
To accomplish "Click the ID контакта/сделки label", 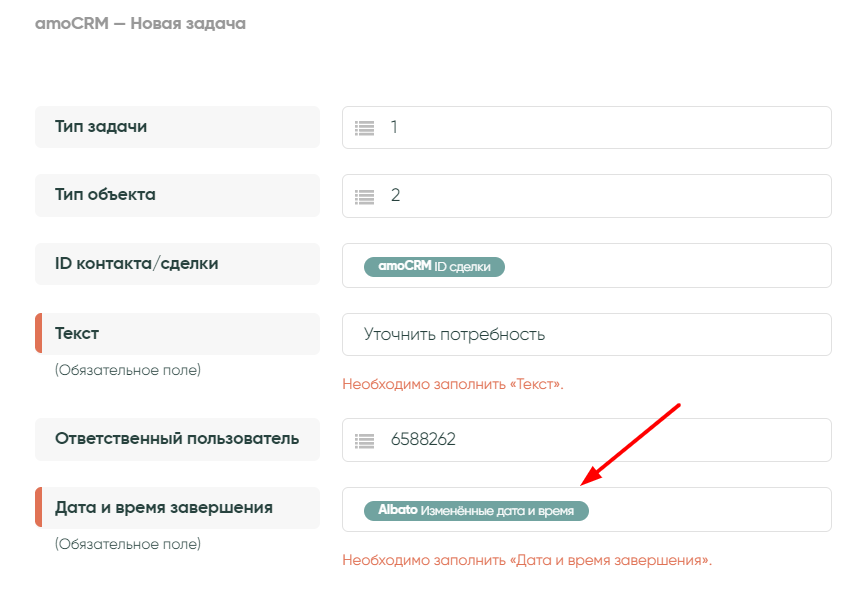I will [136, 264].
